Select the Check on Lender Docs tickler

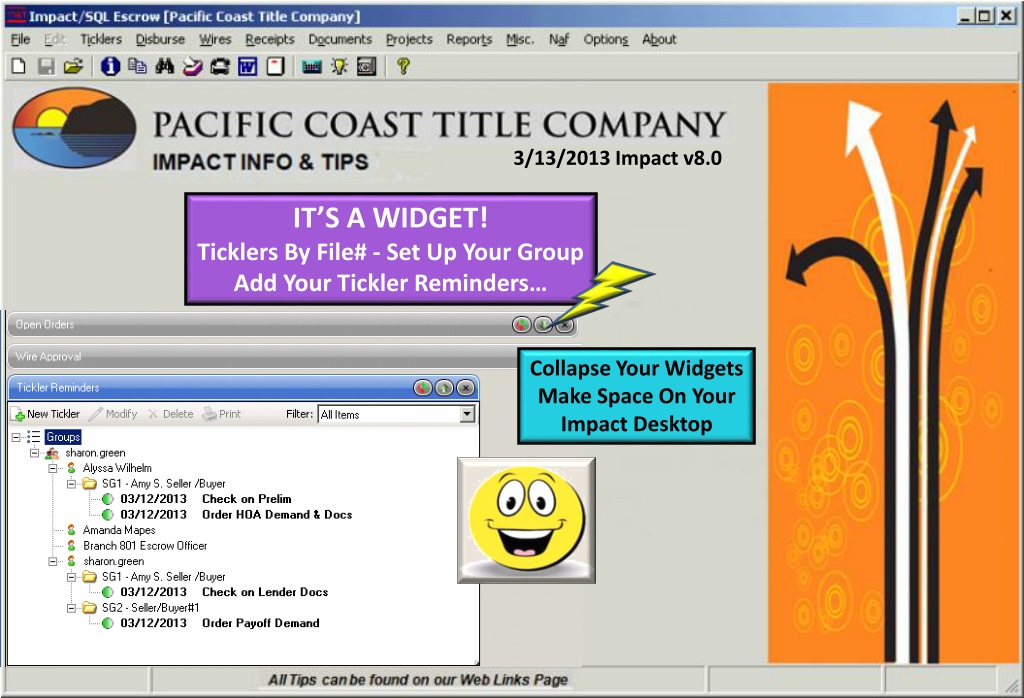click(224, 592)
